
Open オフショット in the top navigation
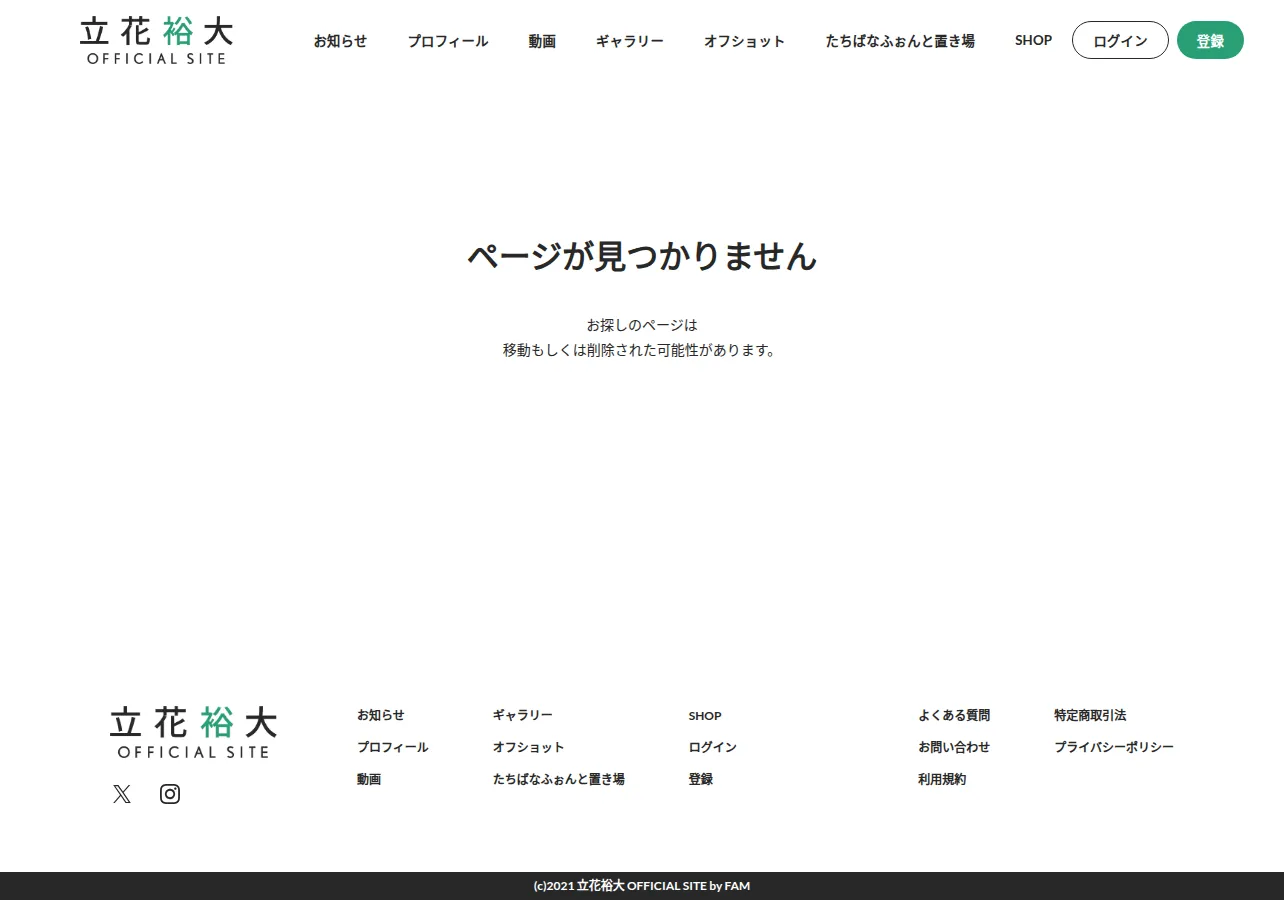point(744,41)
